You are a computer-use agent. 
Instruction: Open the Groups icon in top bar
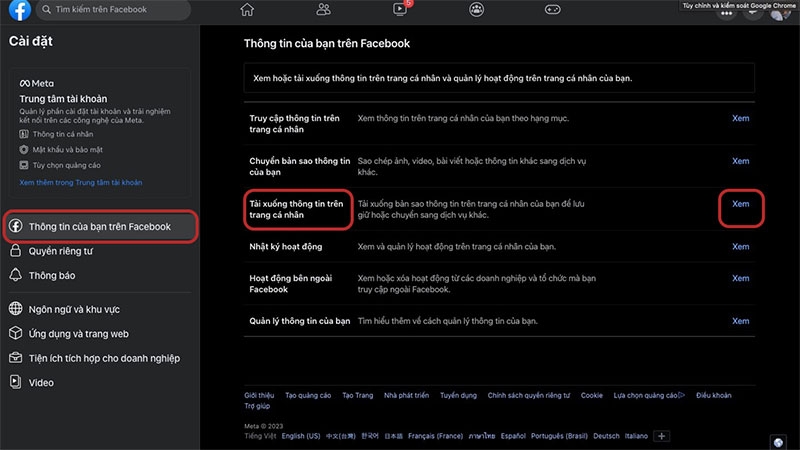point(477,9)
